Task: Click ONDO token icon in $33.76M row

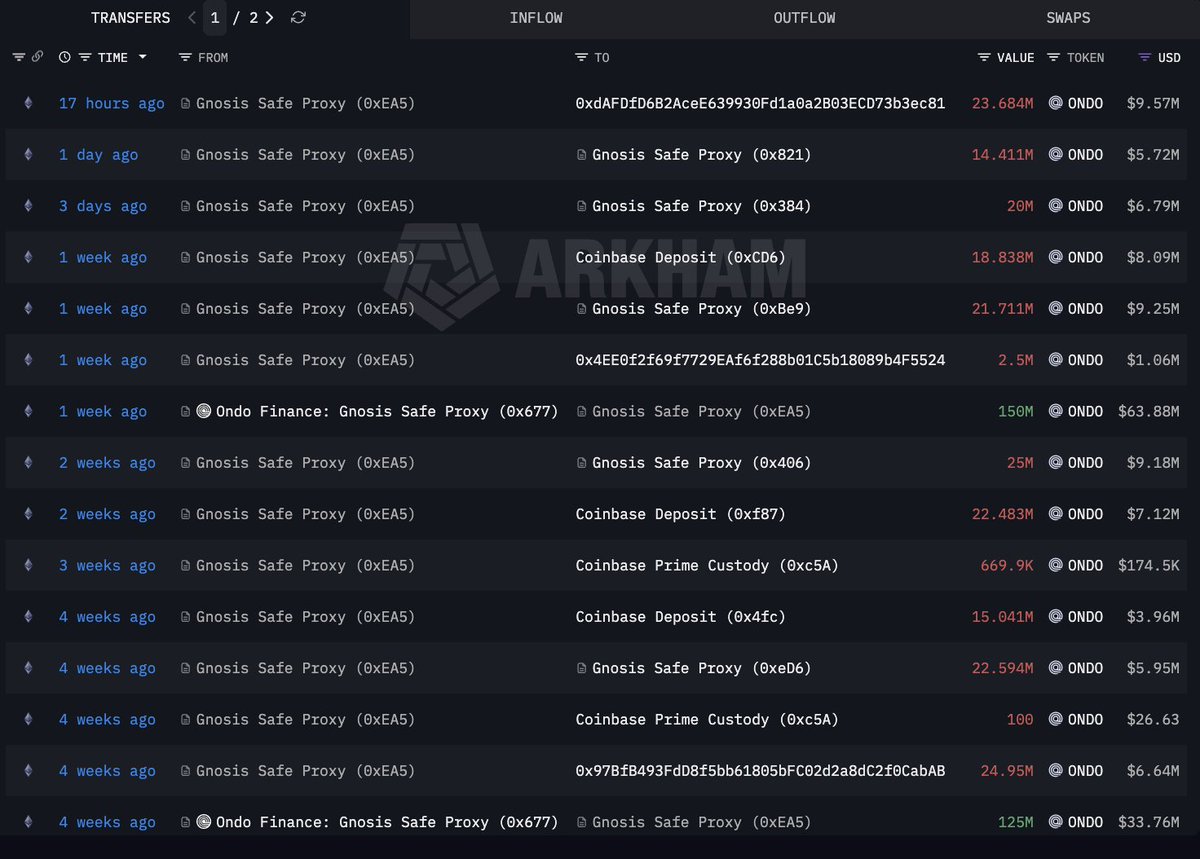Action: (x=1055, y=822)
